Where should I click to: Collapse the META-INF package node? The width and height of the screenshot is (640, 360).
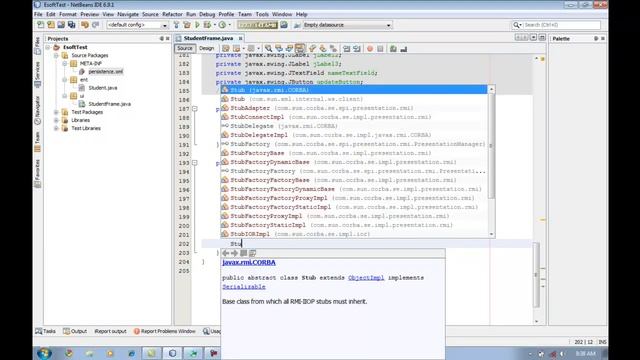click(x=64, y=64)
